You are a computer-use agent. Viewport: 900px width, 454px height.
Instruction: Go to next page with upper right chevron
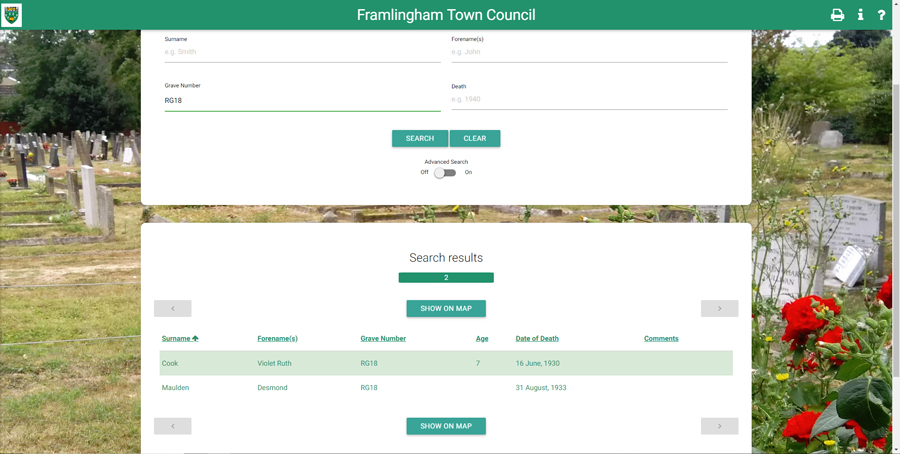(719, 308)
